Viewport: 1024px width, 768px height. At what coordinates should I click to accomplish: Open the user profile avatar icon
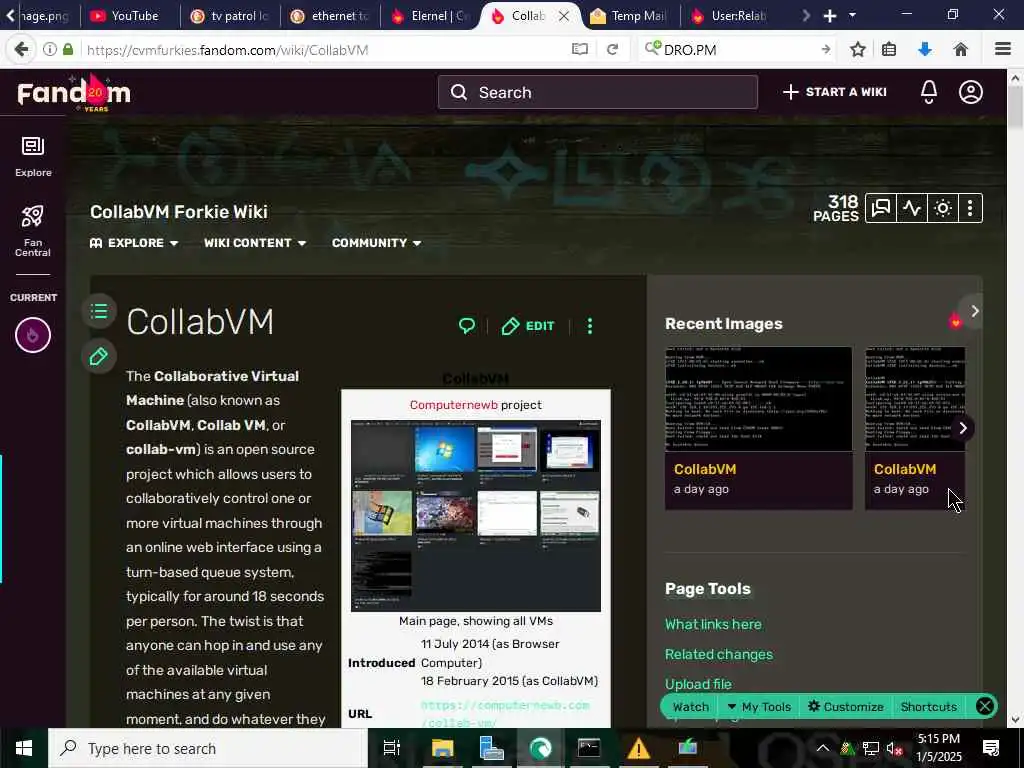point(971,92)
